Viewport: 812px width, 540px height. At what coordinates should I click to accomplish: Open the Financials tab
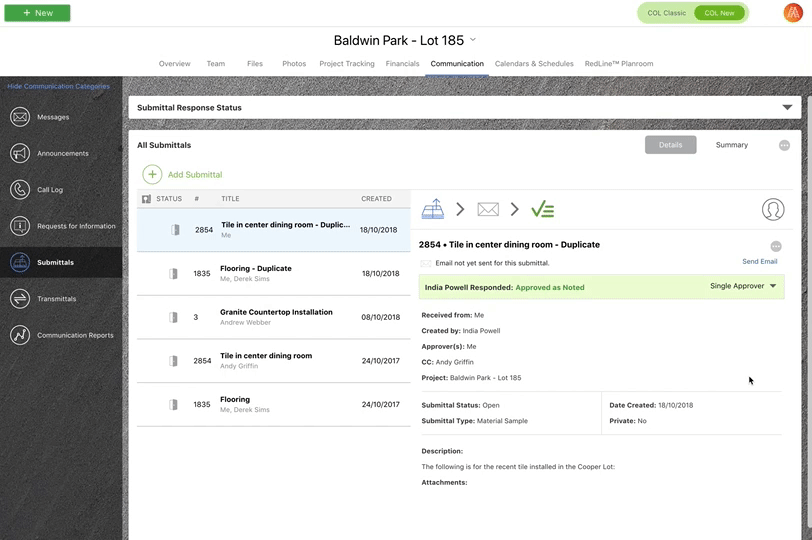(x=402, y=64)
